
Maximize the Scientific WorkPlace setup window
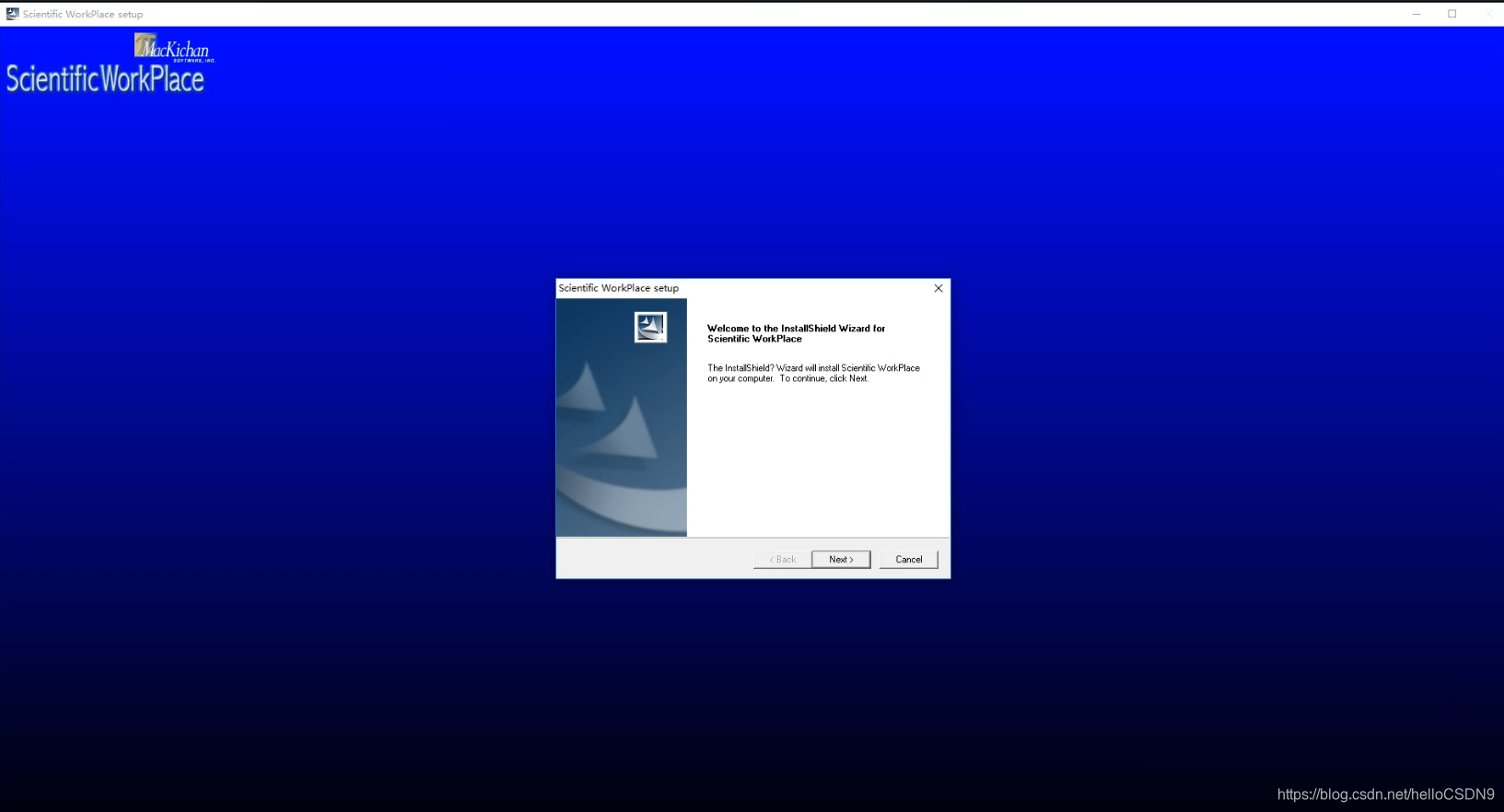(1452, 14)
